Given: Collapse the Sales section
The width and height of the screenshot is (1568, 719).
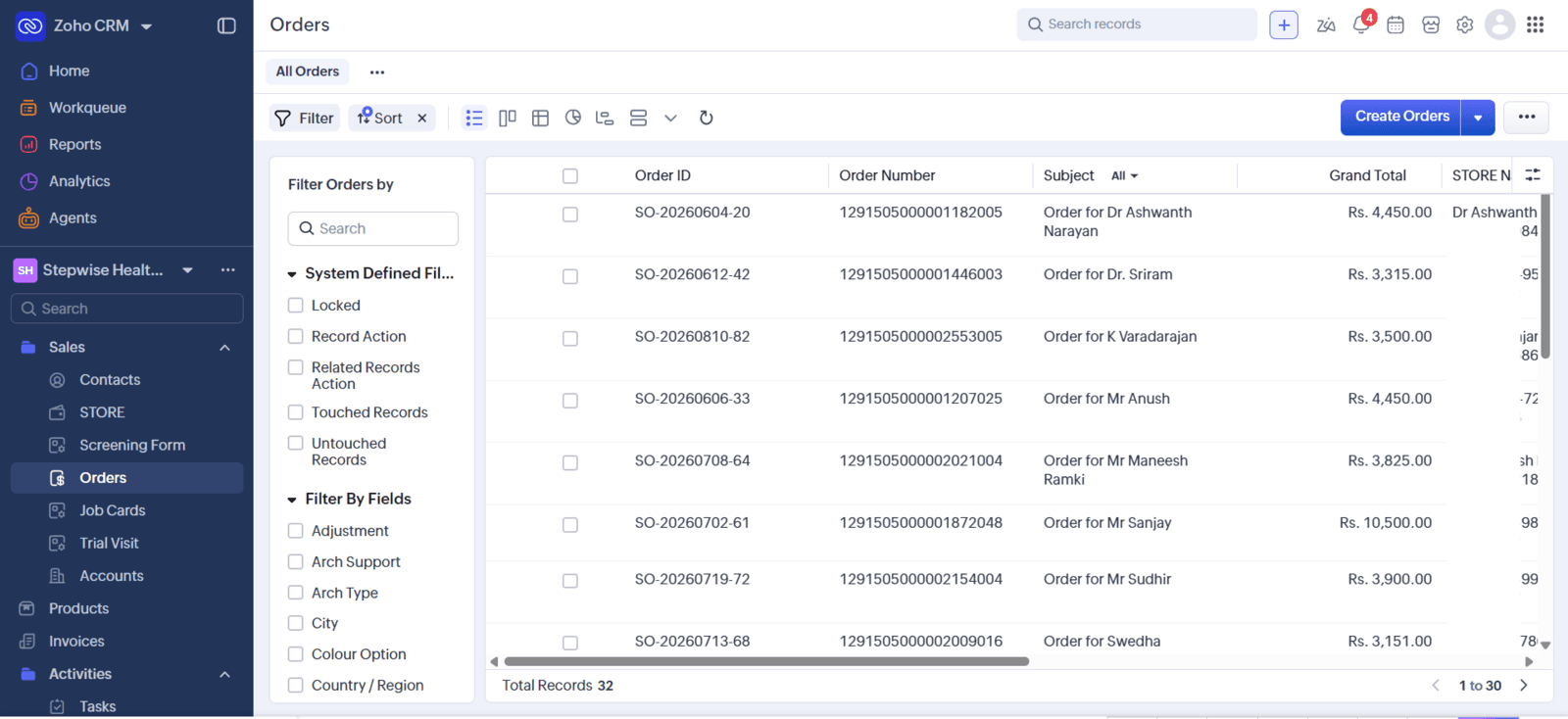Looking at the screenshot, I should pos(224,348).
